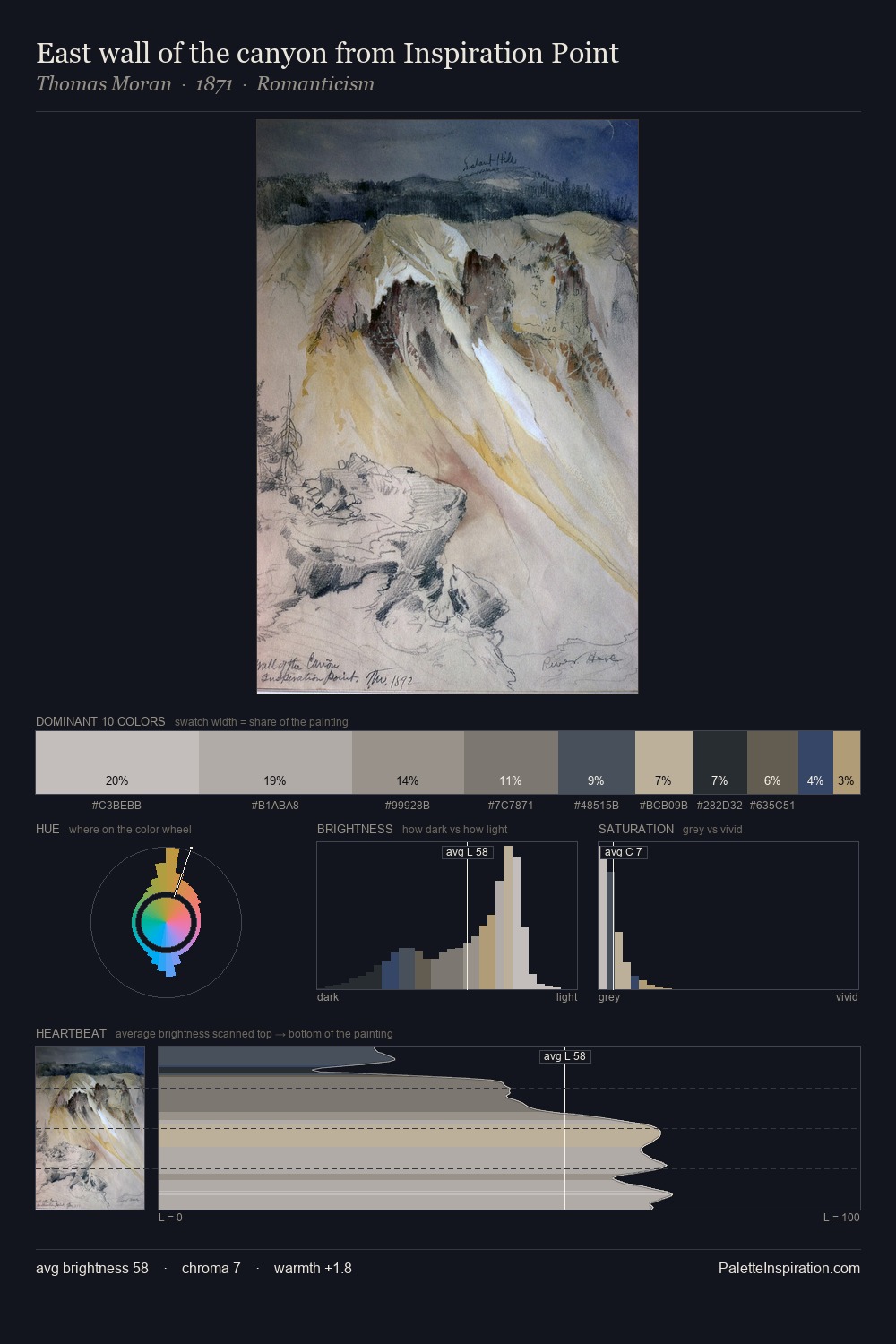Click the hex label #C3BEBB
Viewport: 896px width, 1344px height.
click(116, 806)
